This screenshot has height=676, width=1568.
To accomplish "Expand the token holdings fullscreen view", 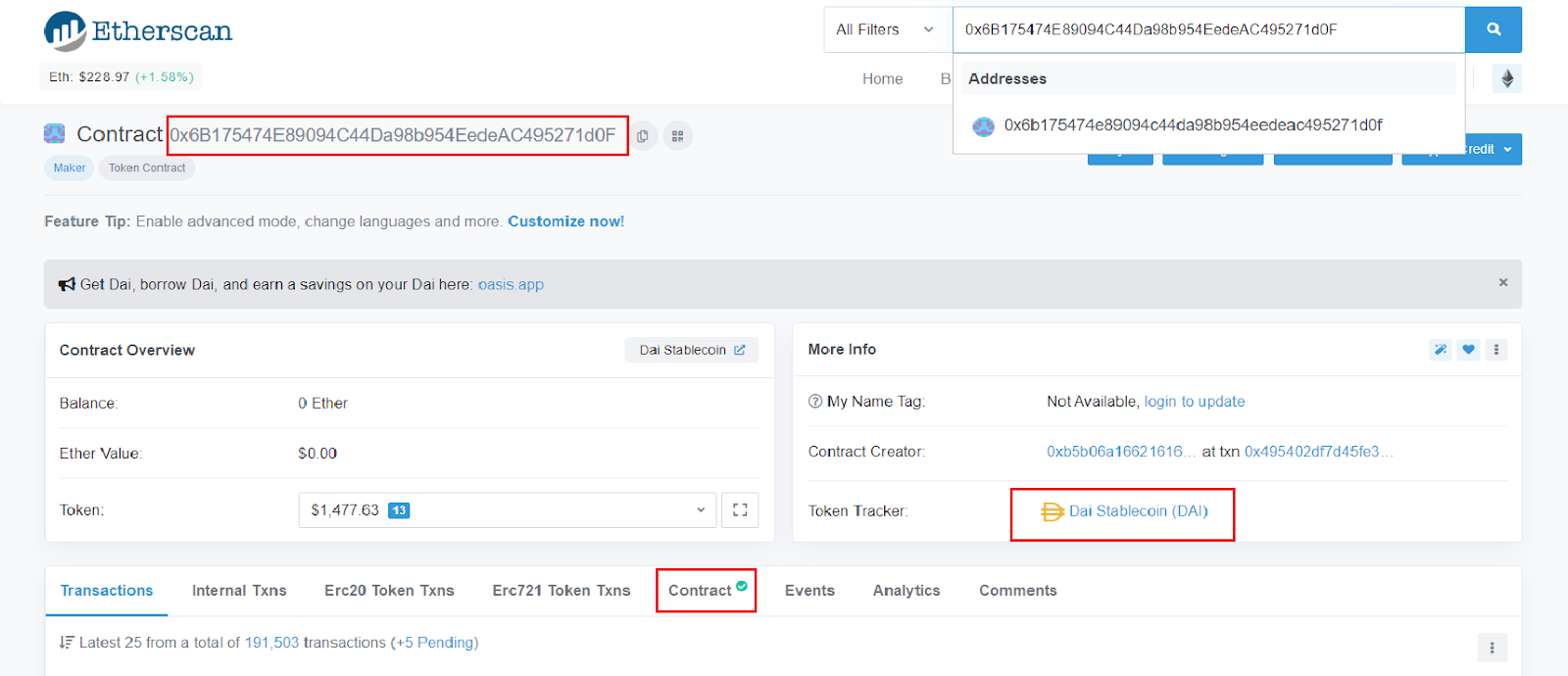I will tap(740, 509).
